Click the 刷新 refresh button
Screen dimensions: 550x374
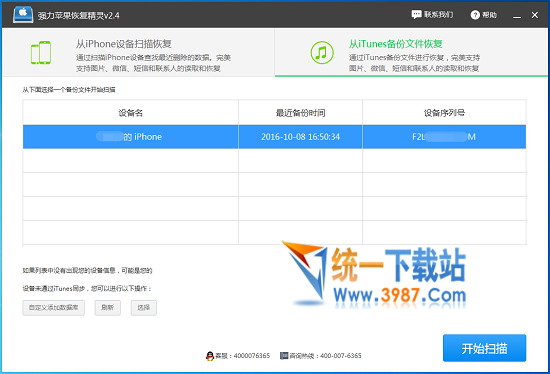108,308
